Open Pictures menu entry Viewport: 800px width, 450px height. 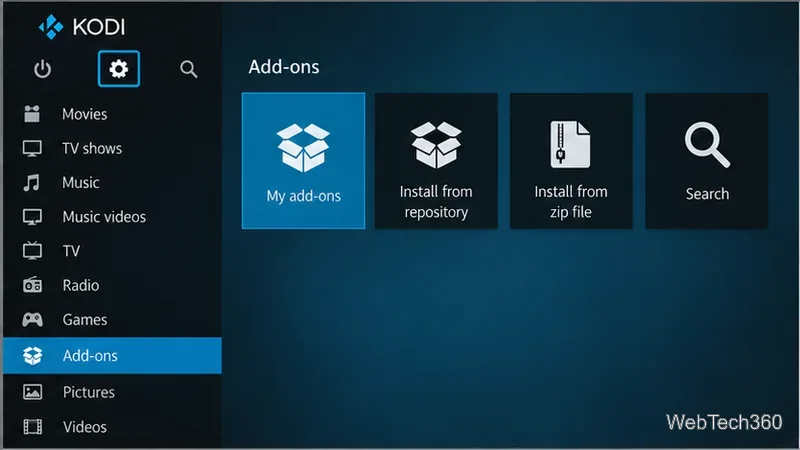[112, 392]
